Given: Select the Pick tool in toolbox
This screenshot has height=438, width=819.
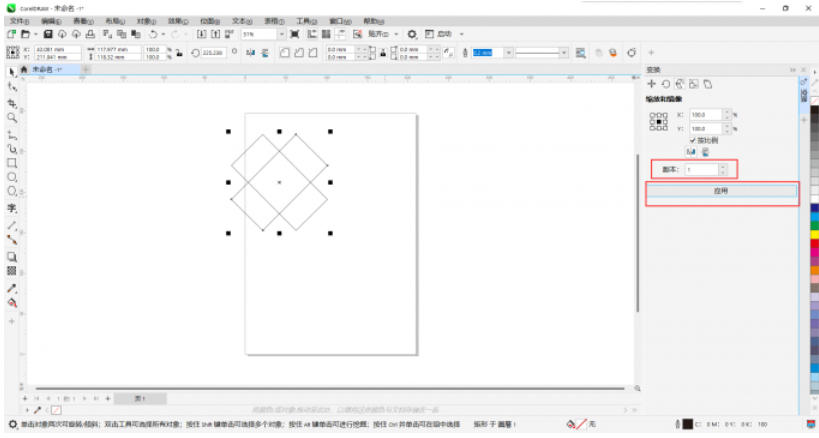Looking at the screenshot, I should point(12,72).
